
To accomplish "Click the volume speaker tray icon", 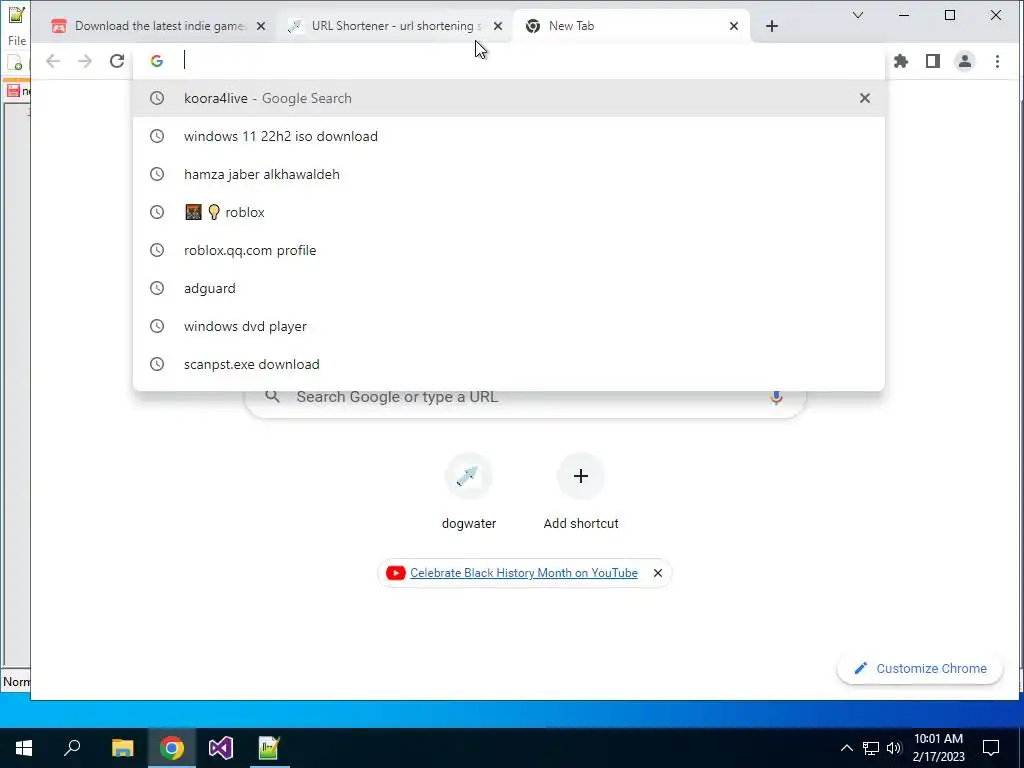I will (x=894, y=748).
